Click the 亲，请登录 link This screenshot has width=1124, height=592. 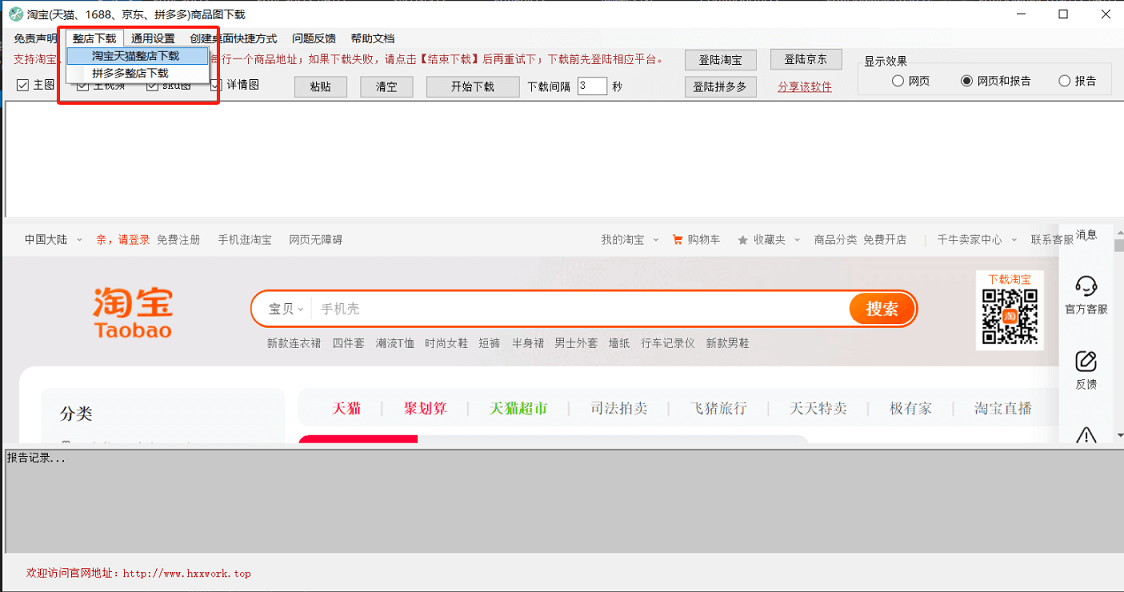coord(123,240)
